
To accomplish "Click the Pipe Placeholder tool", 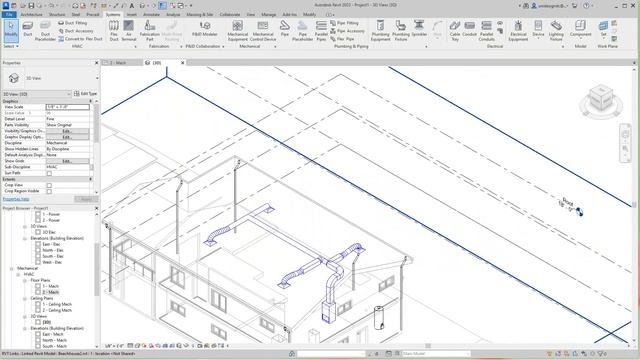I will [x=302, y=31].
